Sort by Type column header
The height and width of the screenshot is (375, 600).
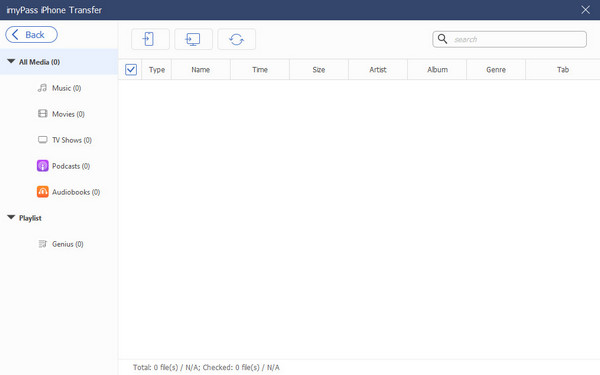click(157, 70)
